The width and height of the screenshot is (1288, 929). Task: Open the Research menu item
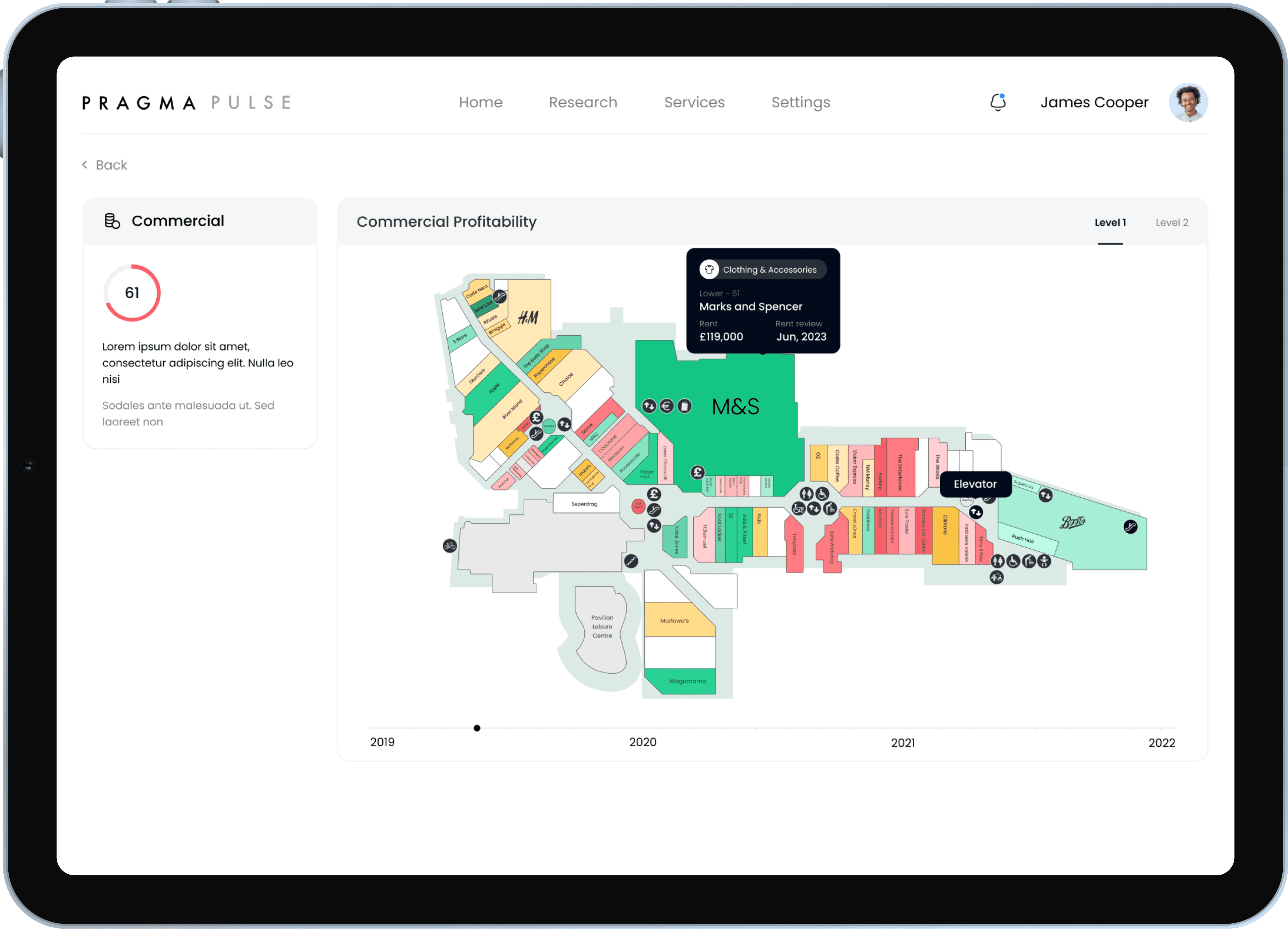click(583, 102)
